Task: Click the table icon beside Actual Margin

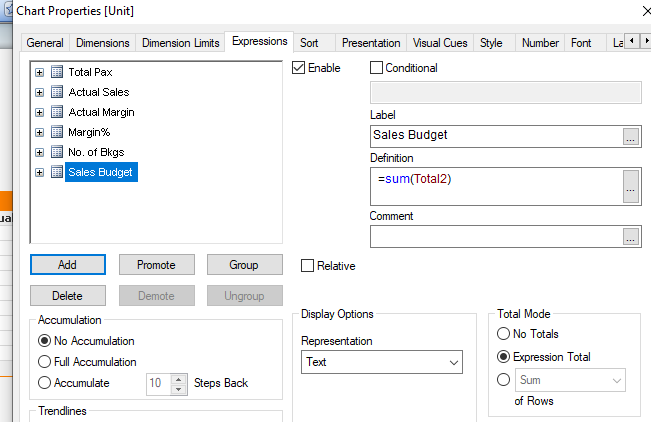Action: (x=57, y=112)
